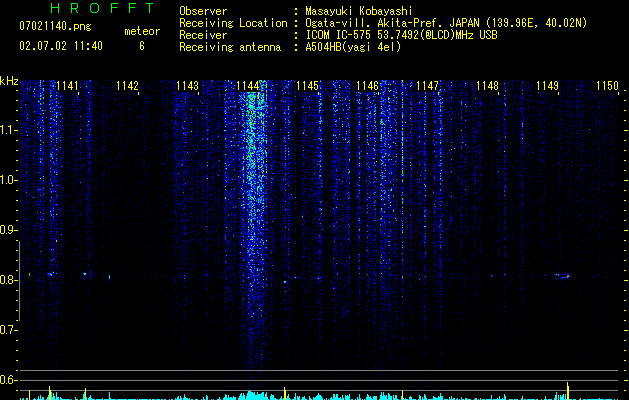Click the kHz axis unit label

(9, 81)
